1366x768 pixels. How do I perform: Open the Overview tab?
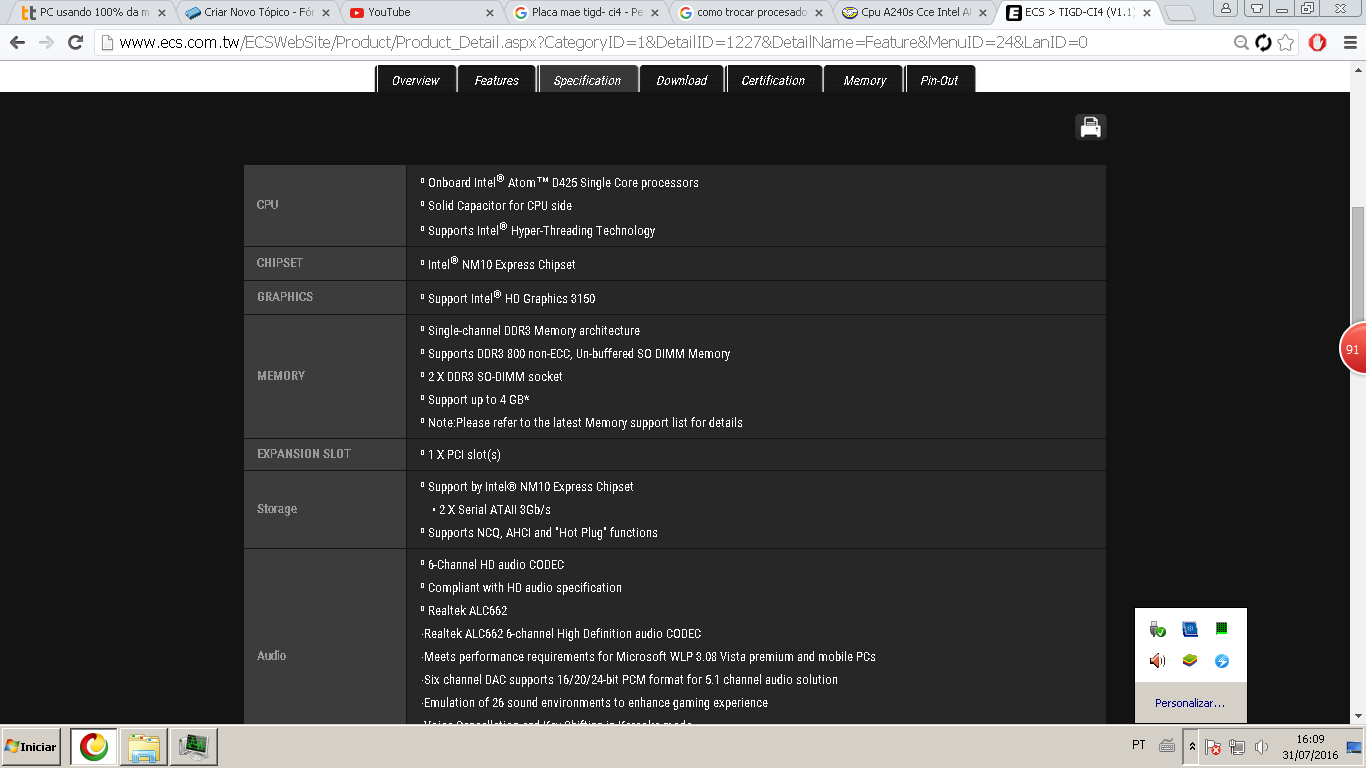click(415, 80)
